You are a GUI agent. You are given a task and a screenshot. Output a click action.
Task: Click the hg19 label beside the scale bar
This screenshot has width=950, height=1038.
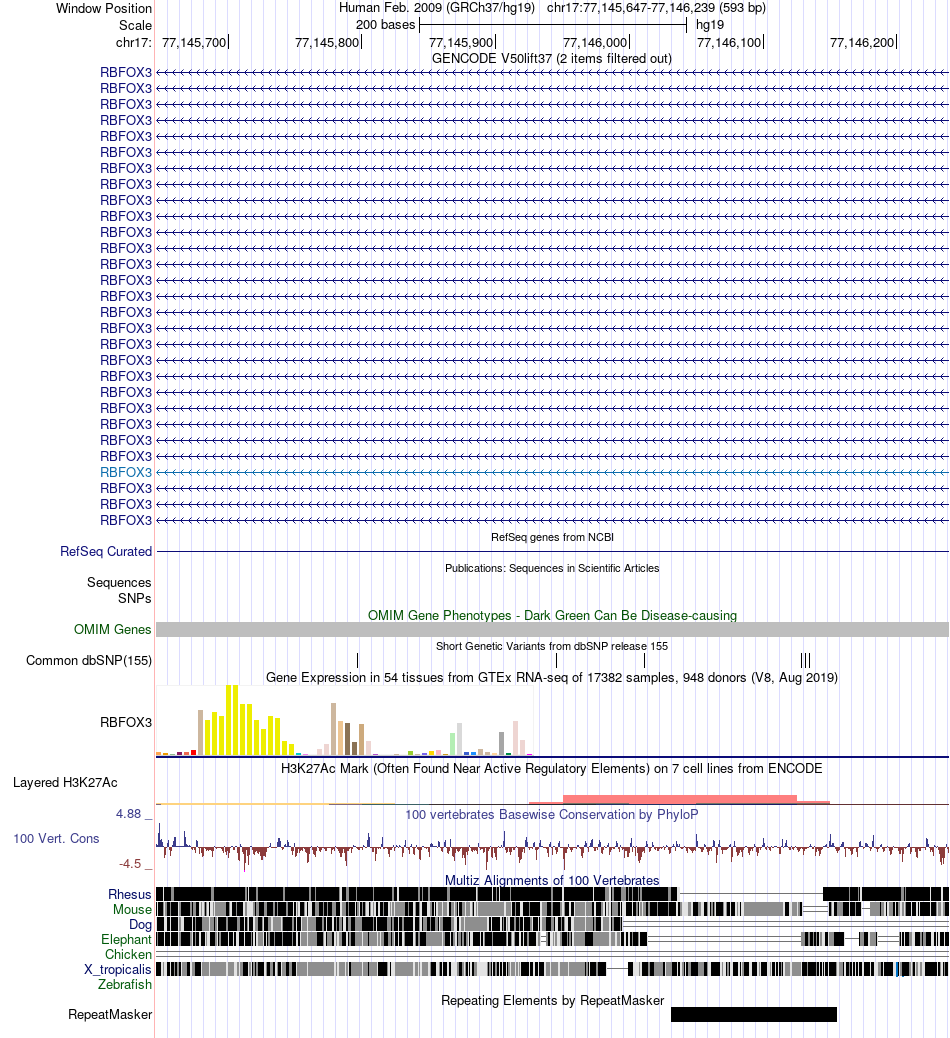[x=710, y=24]
